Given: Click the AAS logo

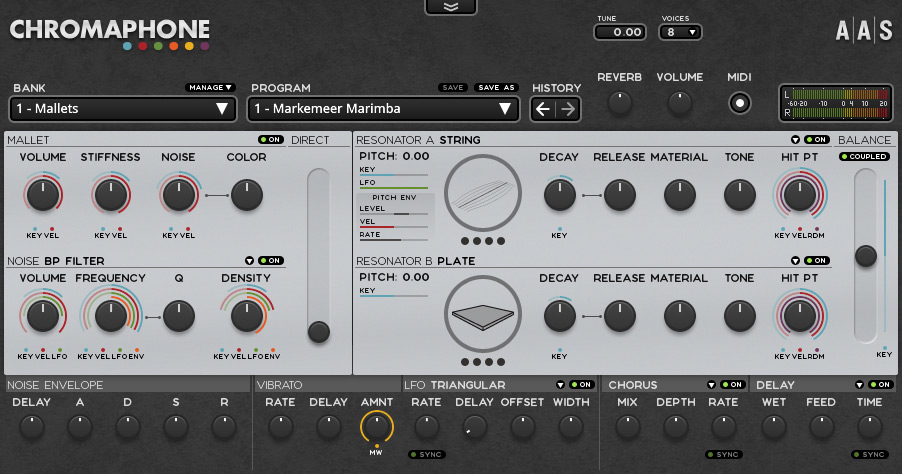Looking at the screenshot, I should 864,32.
